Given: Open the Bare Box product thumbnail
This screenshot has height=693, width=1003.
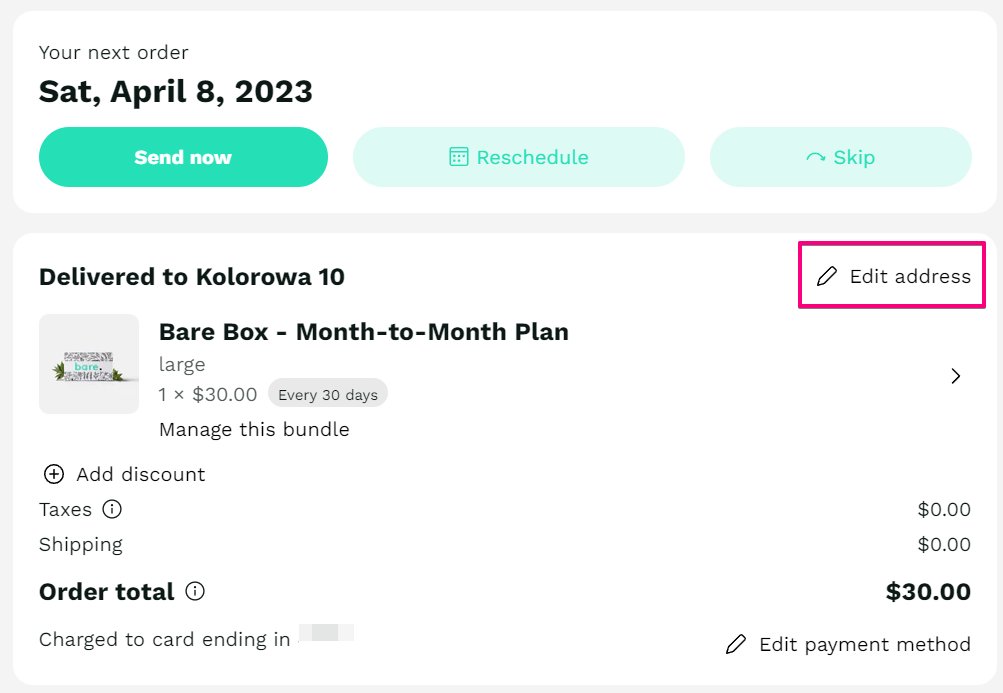Looking at the screenshot, I should (89, 363).
